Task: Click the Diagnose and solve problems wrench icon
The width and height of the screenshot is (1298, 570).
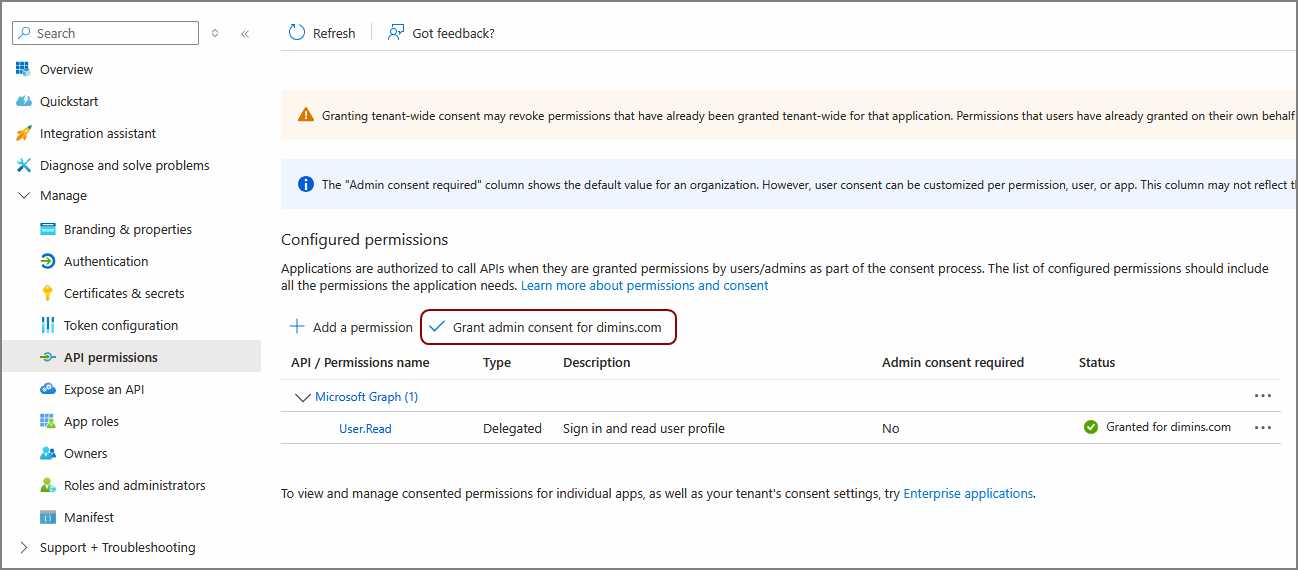Action: click(x=23, y=165)
